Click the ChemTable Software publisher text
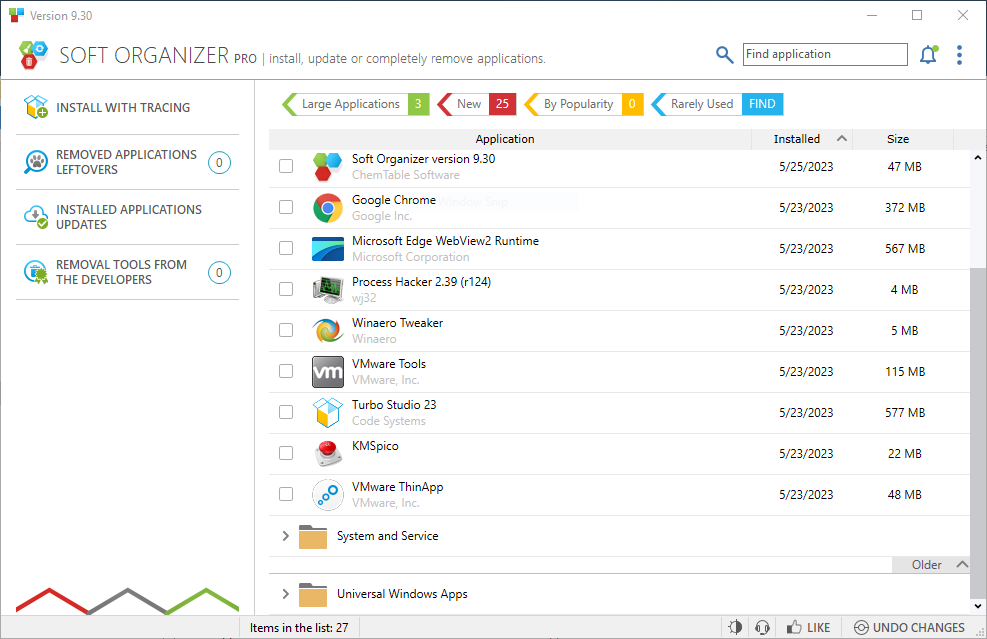The width and height of the screenshot is (987, 639). [x=405, y=175]
